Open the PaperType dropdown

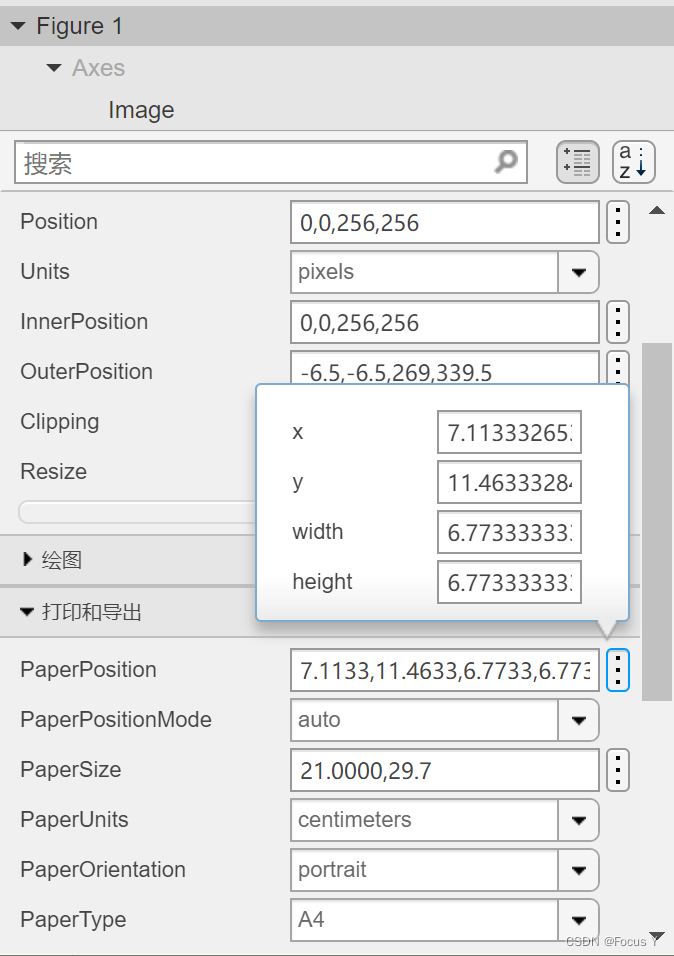pyautogui.click(x=578, y=920)
